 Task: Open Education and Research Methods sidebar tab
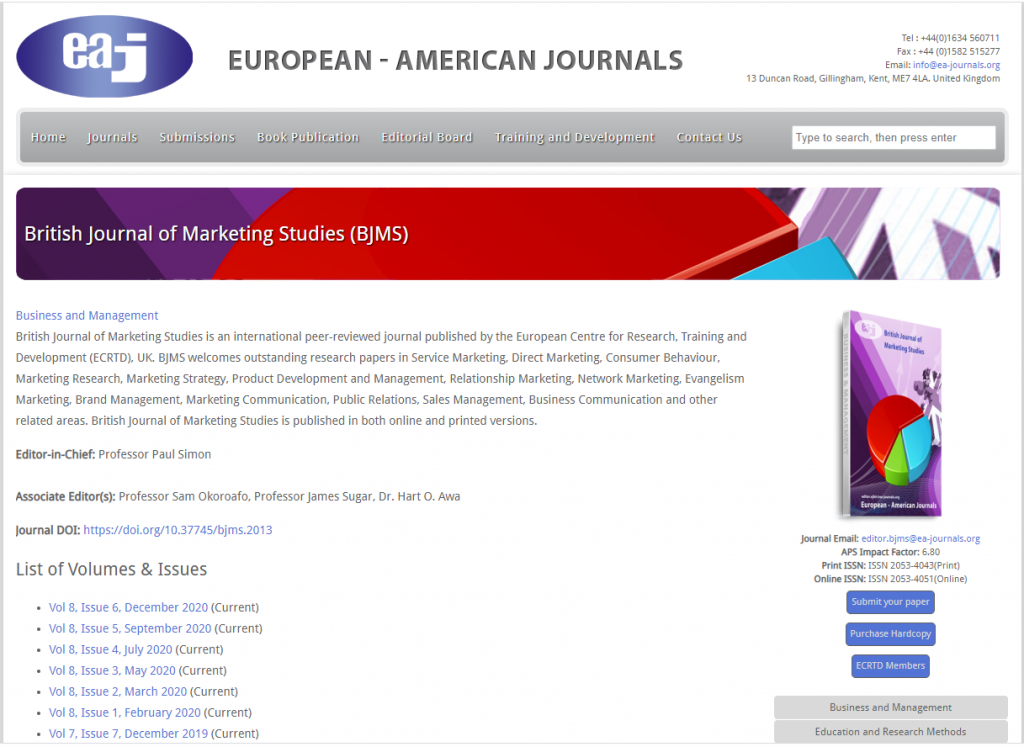coord(890,732)
